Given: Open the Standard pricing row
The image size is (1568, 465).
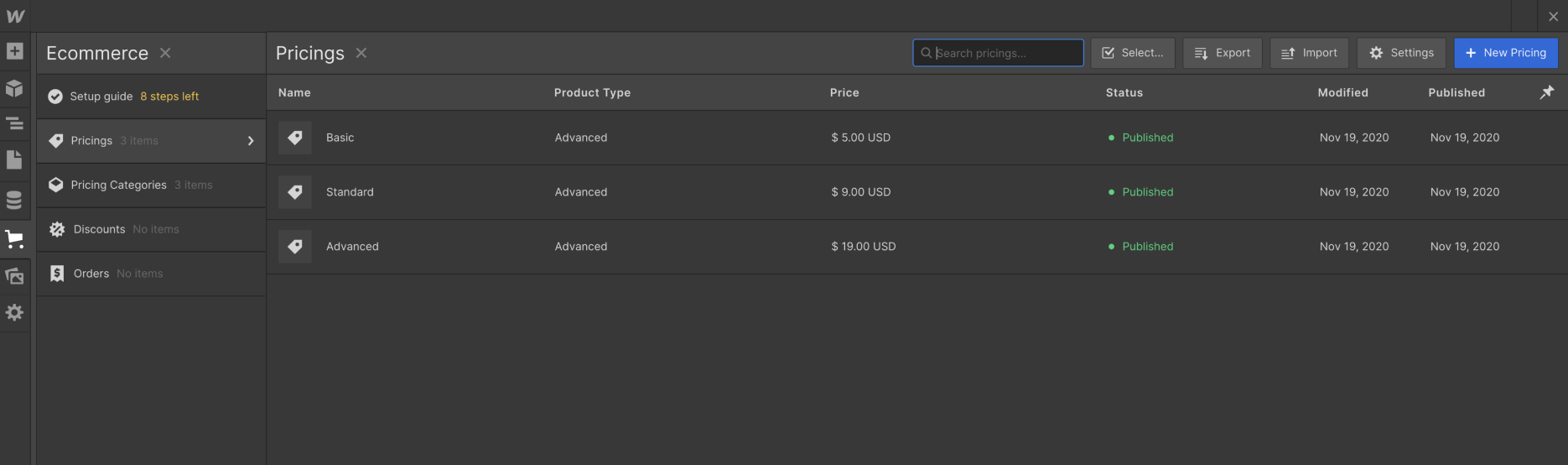Looking at the screenshot, I should pos(350,192).
